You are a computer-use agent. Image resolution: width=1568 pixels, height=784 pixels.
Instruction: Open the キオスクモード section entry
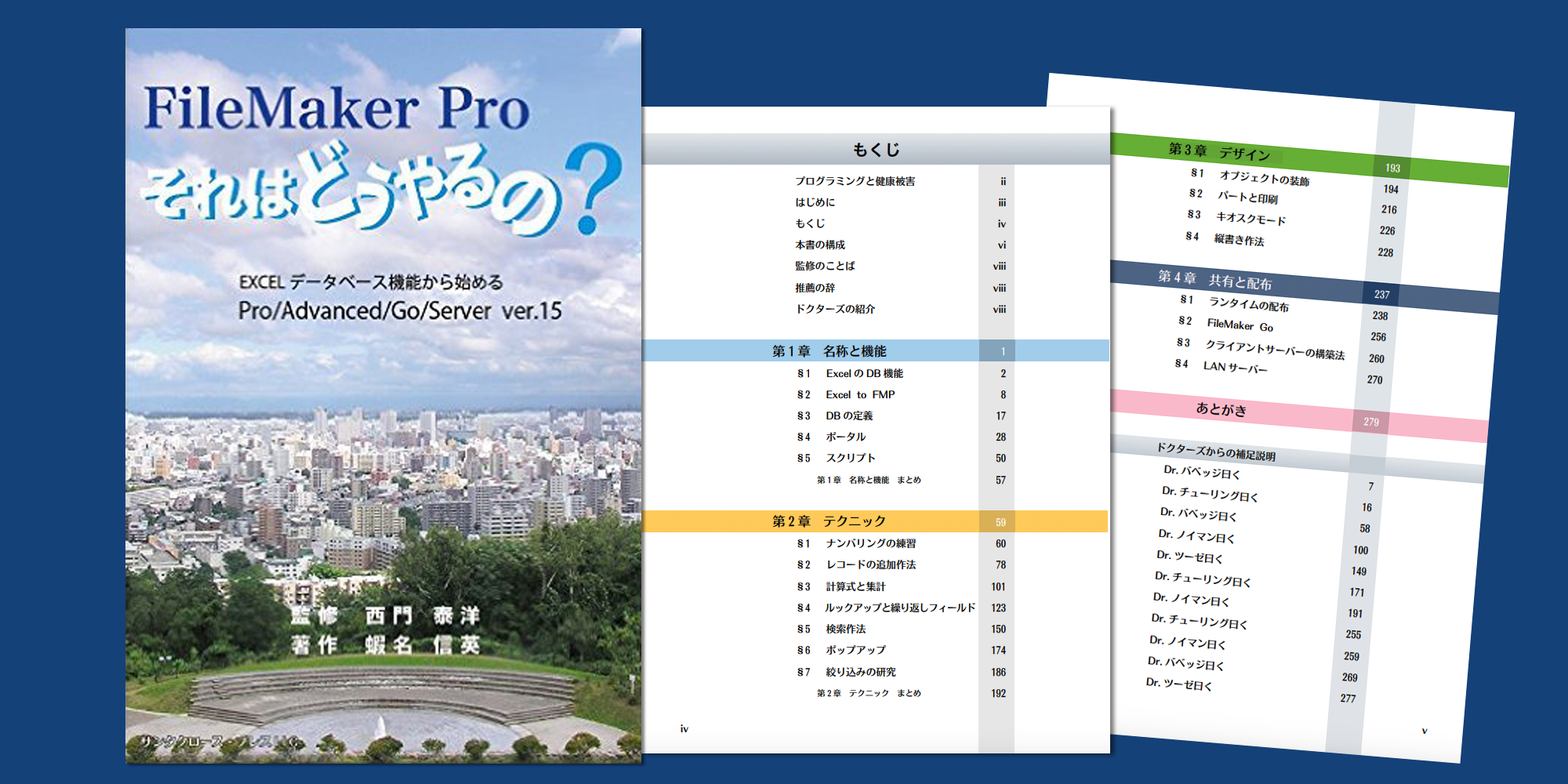pos(1250,218)
